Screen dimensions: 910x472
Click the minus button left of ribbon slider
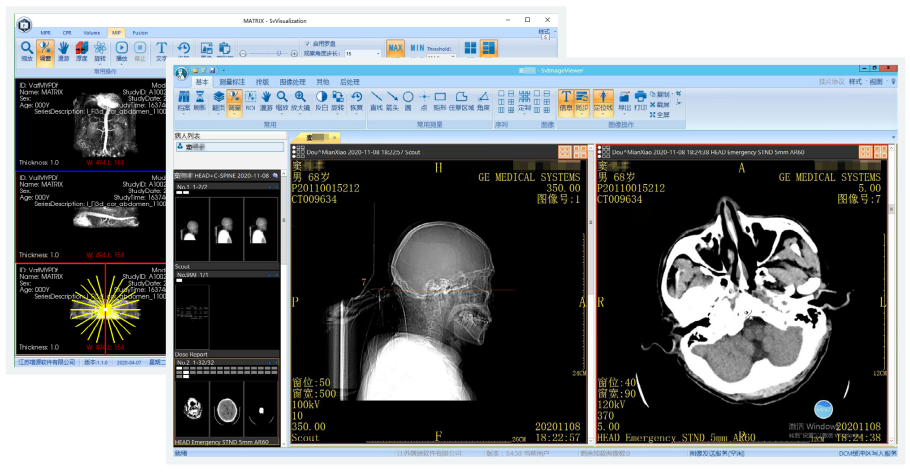coord(243,53)
